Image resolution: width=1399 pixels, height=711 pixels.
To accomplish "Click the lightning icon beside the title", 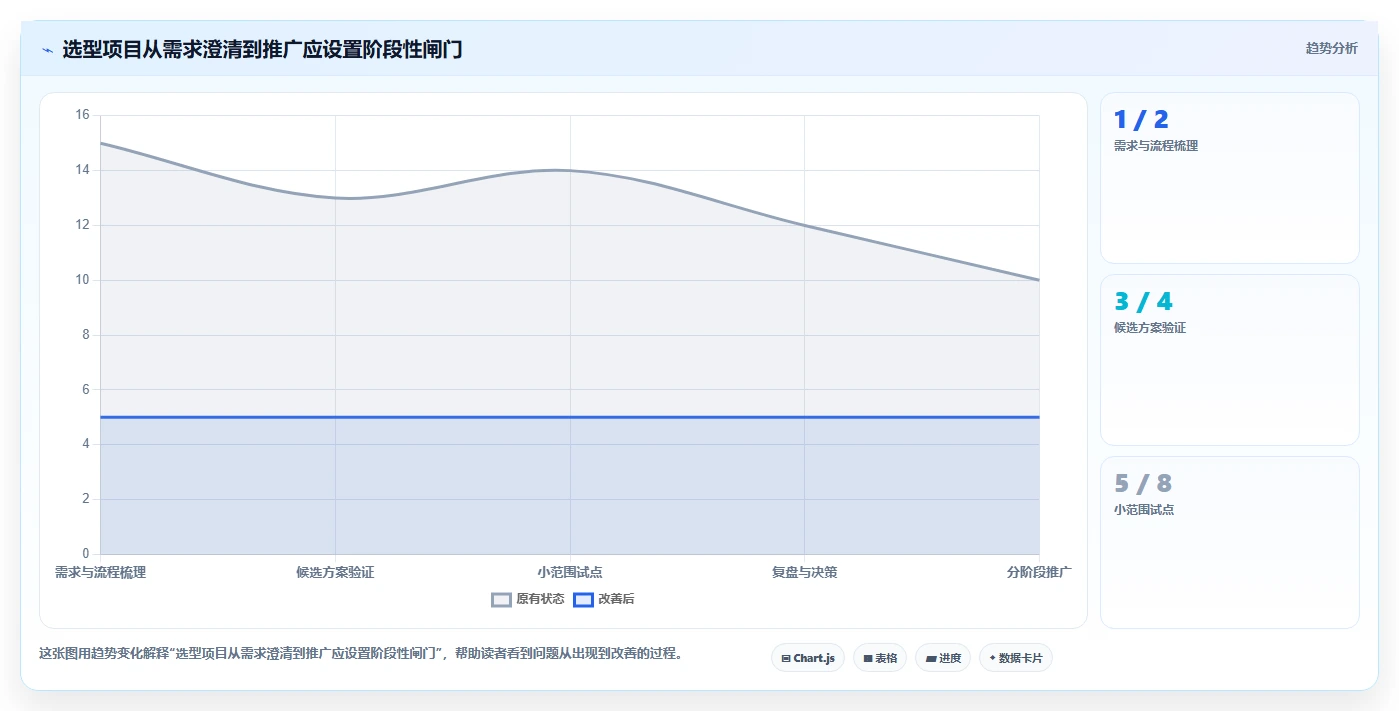I will (x=47, y=50).
